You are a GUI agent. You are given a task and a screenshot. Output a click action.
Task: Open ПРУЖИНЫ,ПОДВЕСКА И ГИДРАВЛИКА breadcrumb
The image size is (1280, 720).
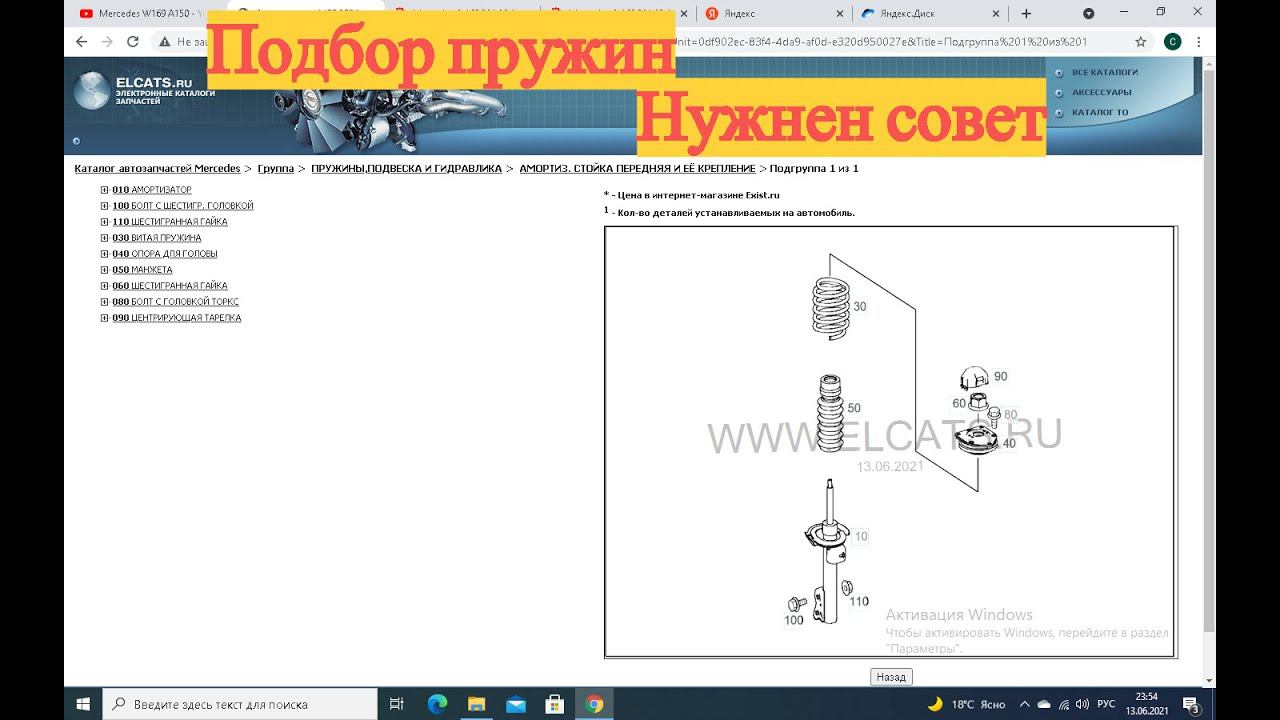click(x=406, y=169)
